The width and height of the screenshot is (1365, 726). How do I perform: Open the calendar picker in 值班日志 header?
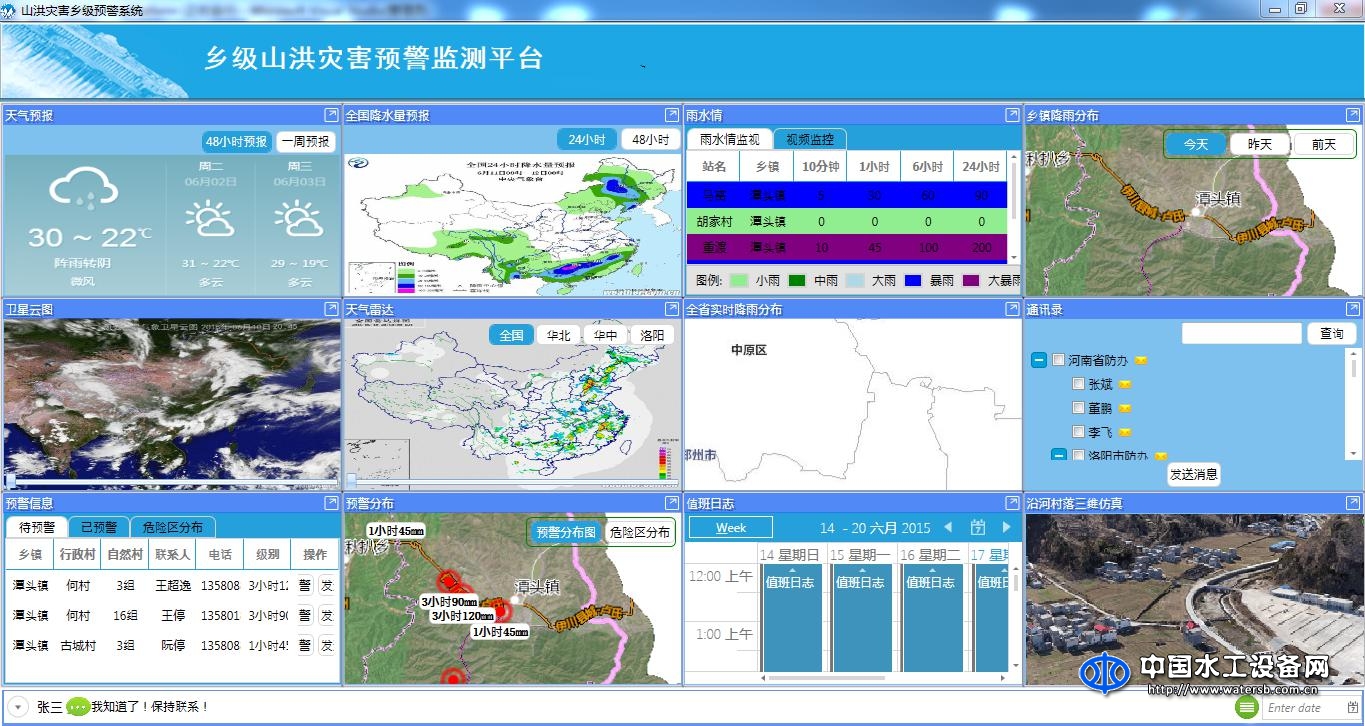(x=977, y=528)
